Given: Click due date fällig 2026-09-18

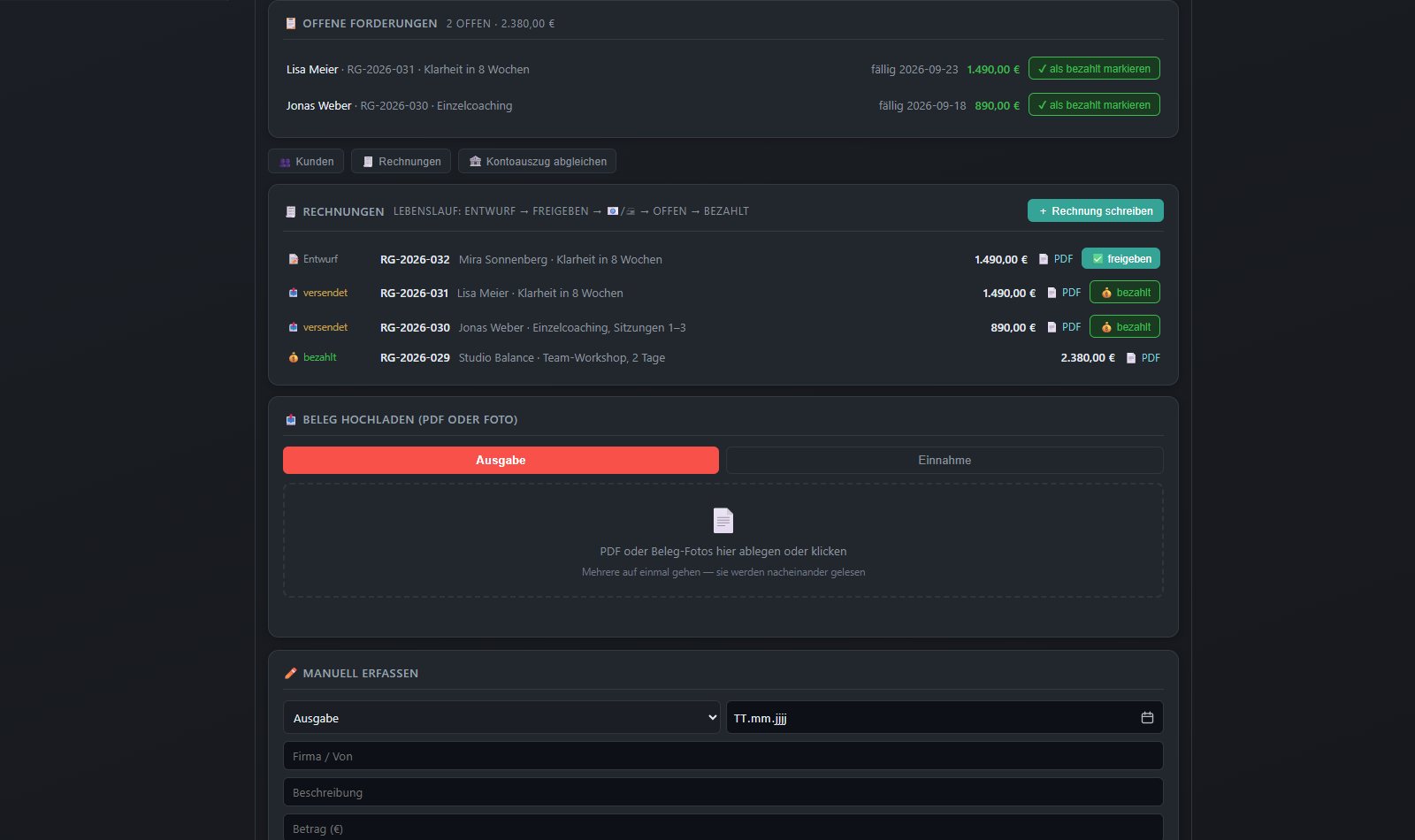Looking at the screenshot, I should click(x=922, y=105).
